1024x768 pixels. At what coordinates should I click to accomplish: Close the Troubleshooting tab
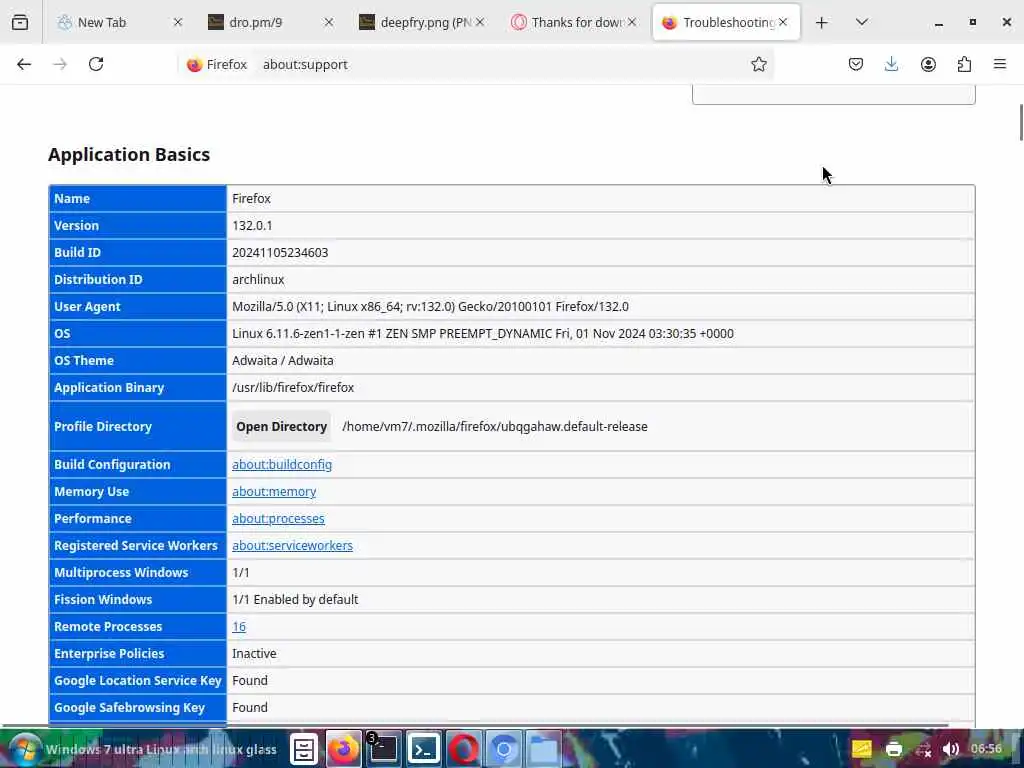tap(783, 22)
